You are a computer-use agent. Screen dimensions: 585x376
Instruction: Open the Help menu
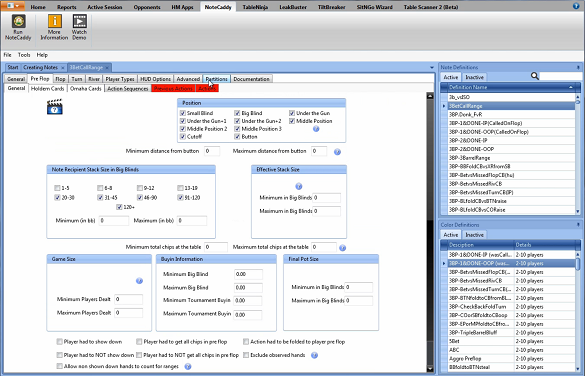click(42, 55)
